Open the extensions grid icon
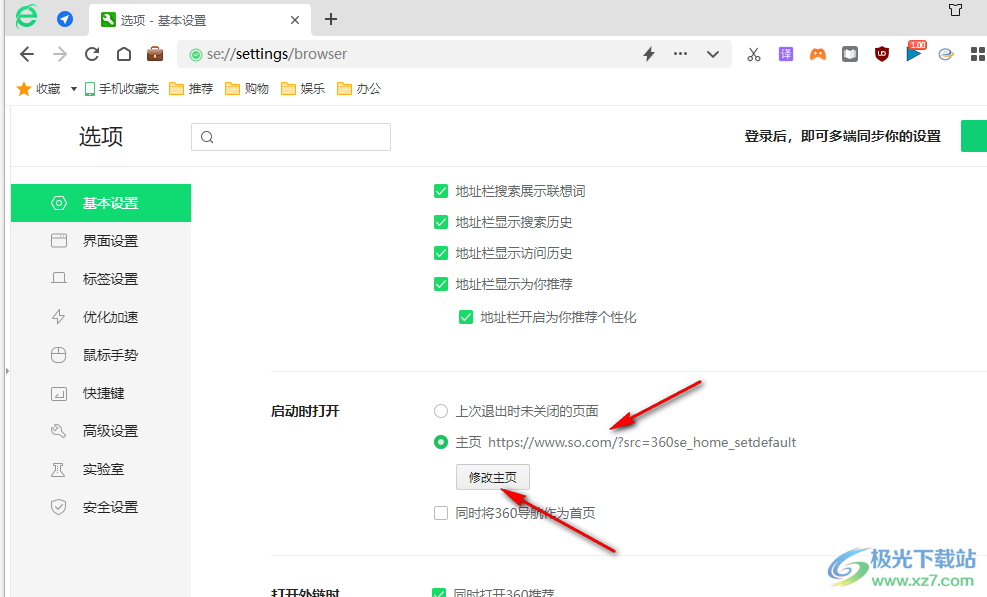987x597 pixels. (978, 54)
